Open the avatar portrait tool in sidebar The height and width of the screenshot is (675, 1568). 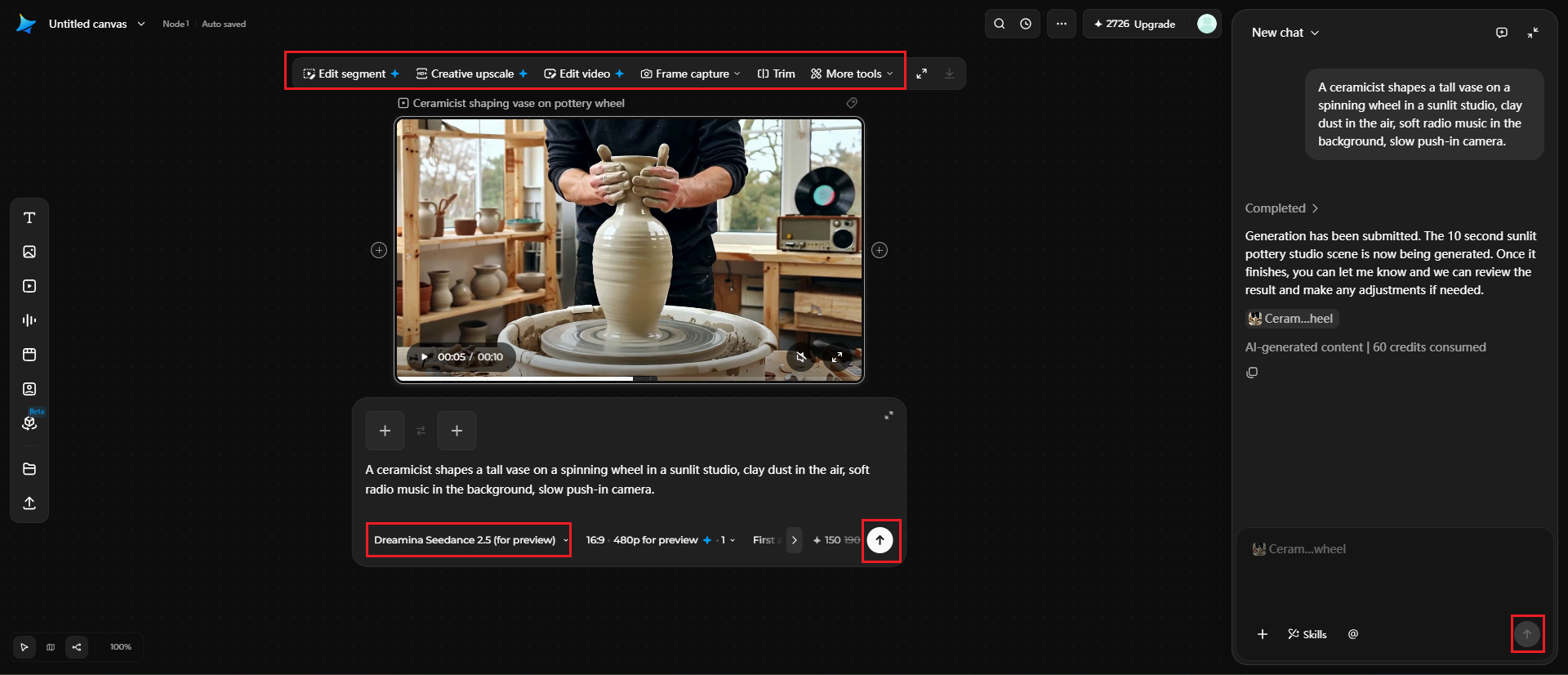[29, 389]
